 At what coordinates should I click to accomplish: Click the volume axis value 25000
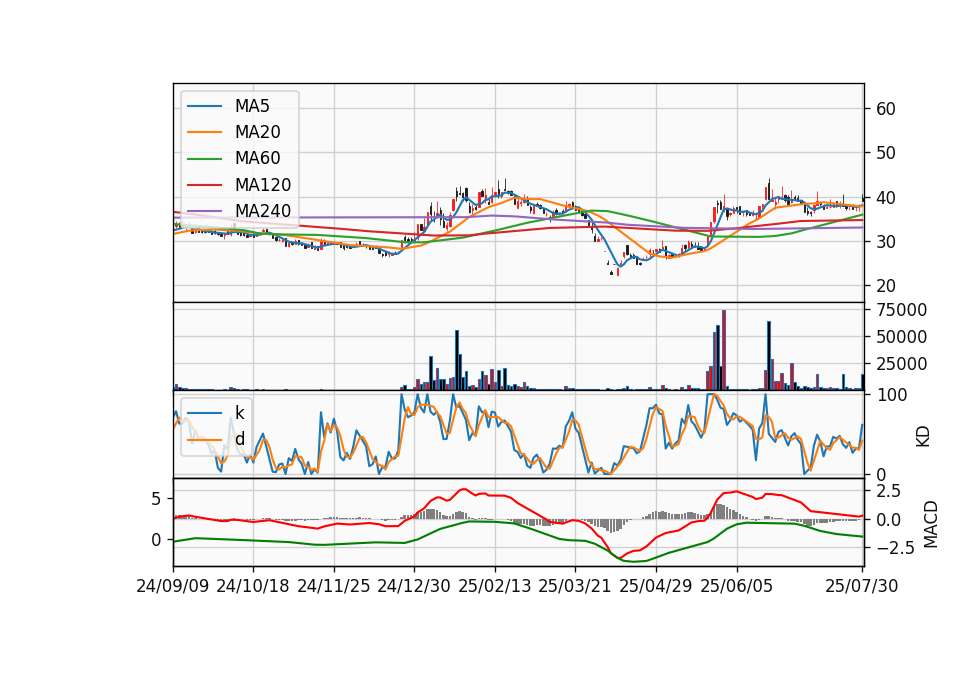coord(902,364)
